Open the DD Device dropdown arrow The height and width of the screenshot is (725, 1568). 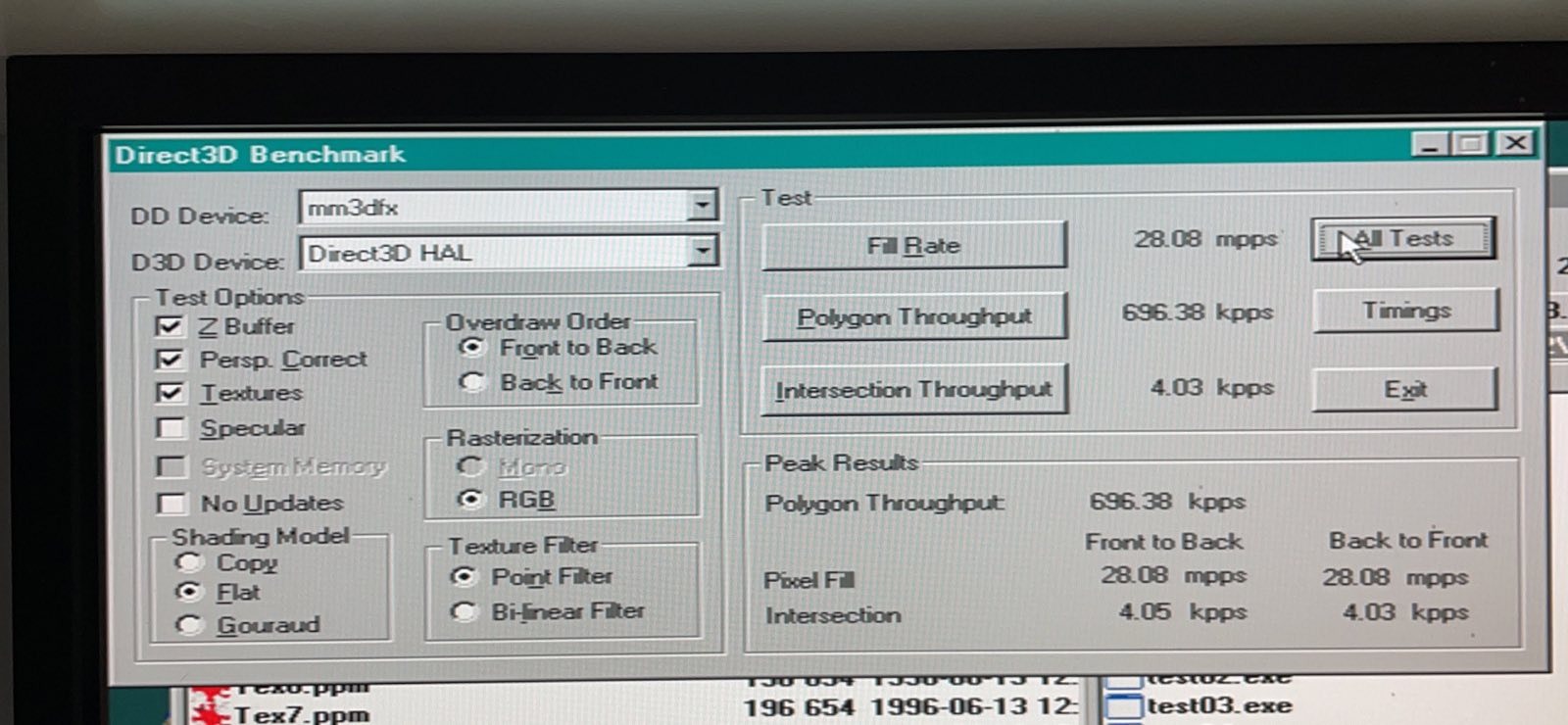tap(702, 206)
